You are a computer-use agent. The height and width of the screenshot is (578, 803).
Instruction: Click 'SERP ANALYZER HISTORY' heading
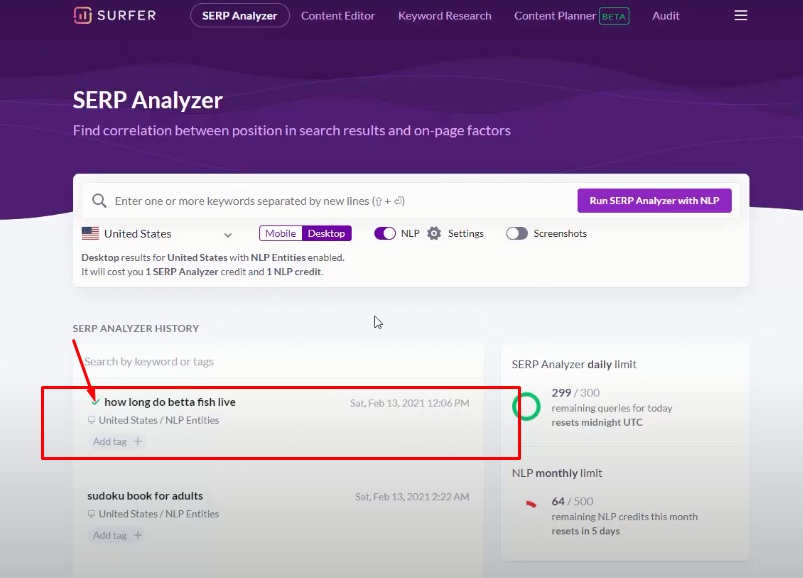pos(136,329)
